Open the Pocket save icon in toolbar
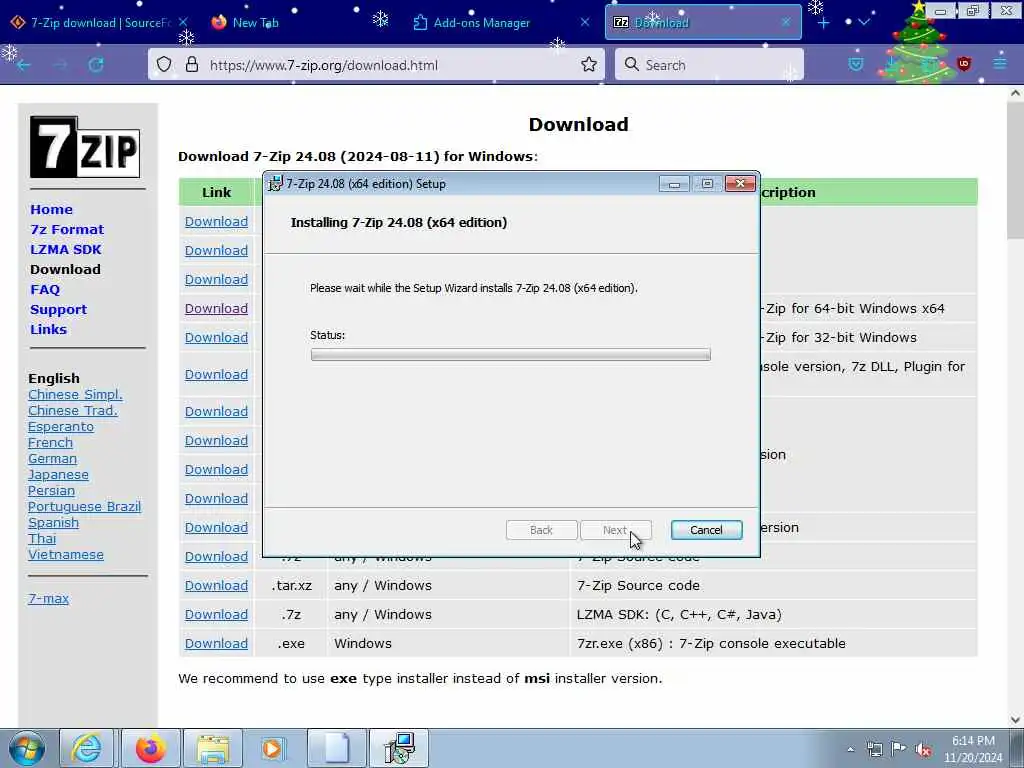The height and width of the screenshot is (768, 1024). tap(856, 64)
